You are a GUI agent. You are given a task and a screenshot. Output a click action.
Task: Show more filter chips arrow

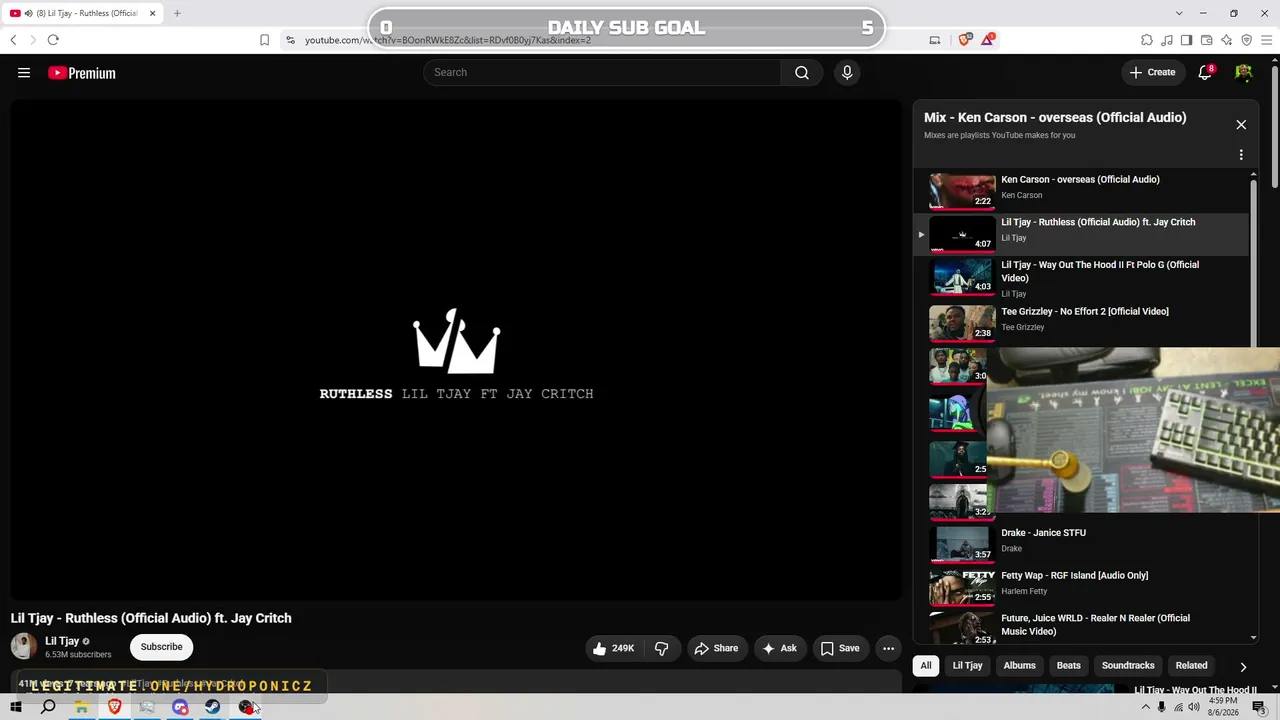click(x=1243, y=666)
